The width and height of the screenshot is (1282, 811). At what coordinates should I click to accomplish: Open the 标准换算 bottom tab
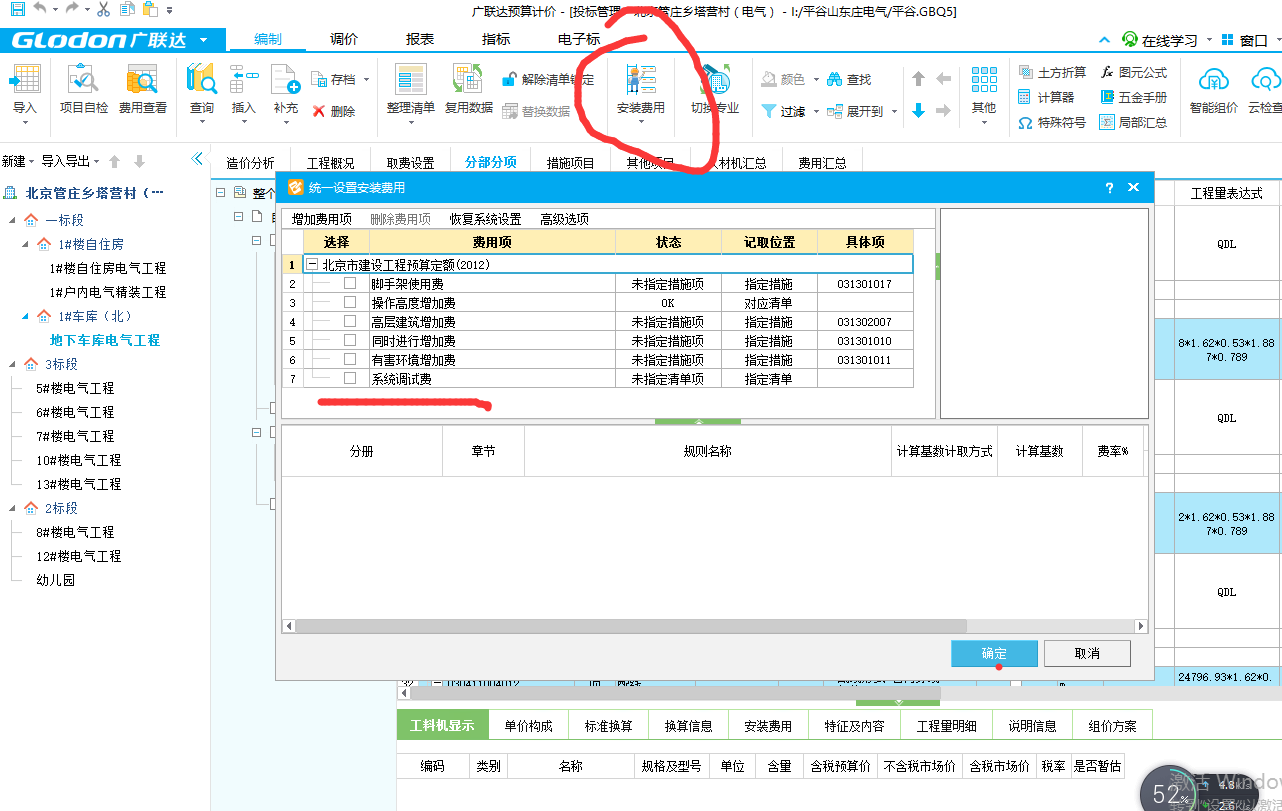[x=609, y=726]
